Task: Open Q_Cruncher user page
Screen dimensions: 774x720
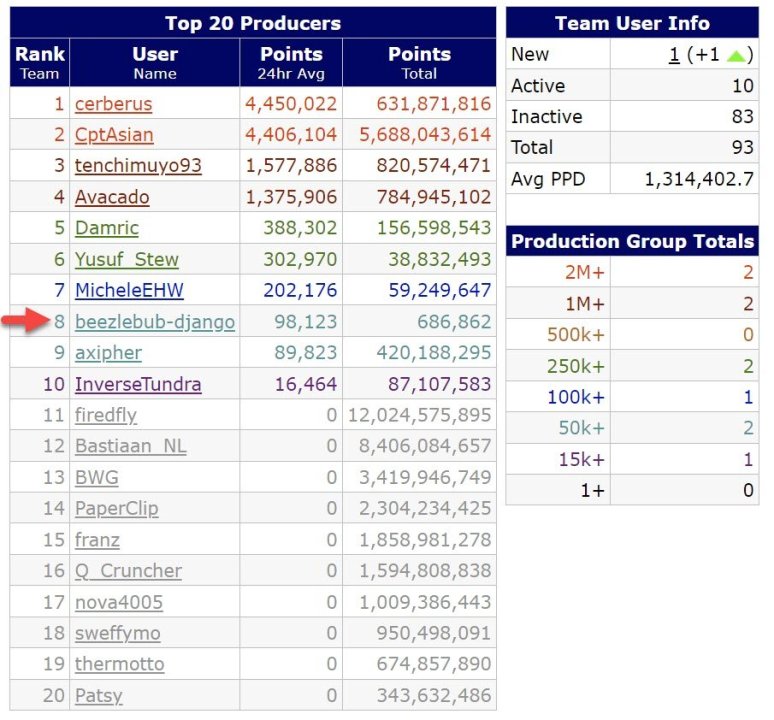Action: (x=128, y=571)
